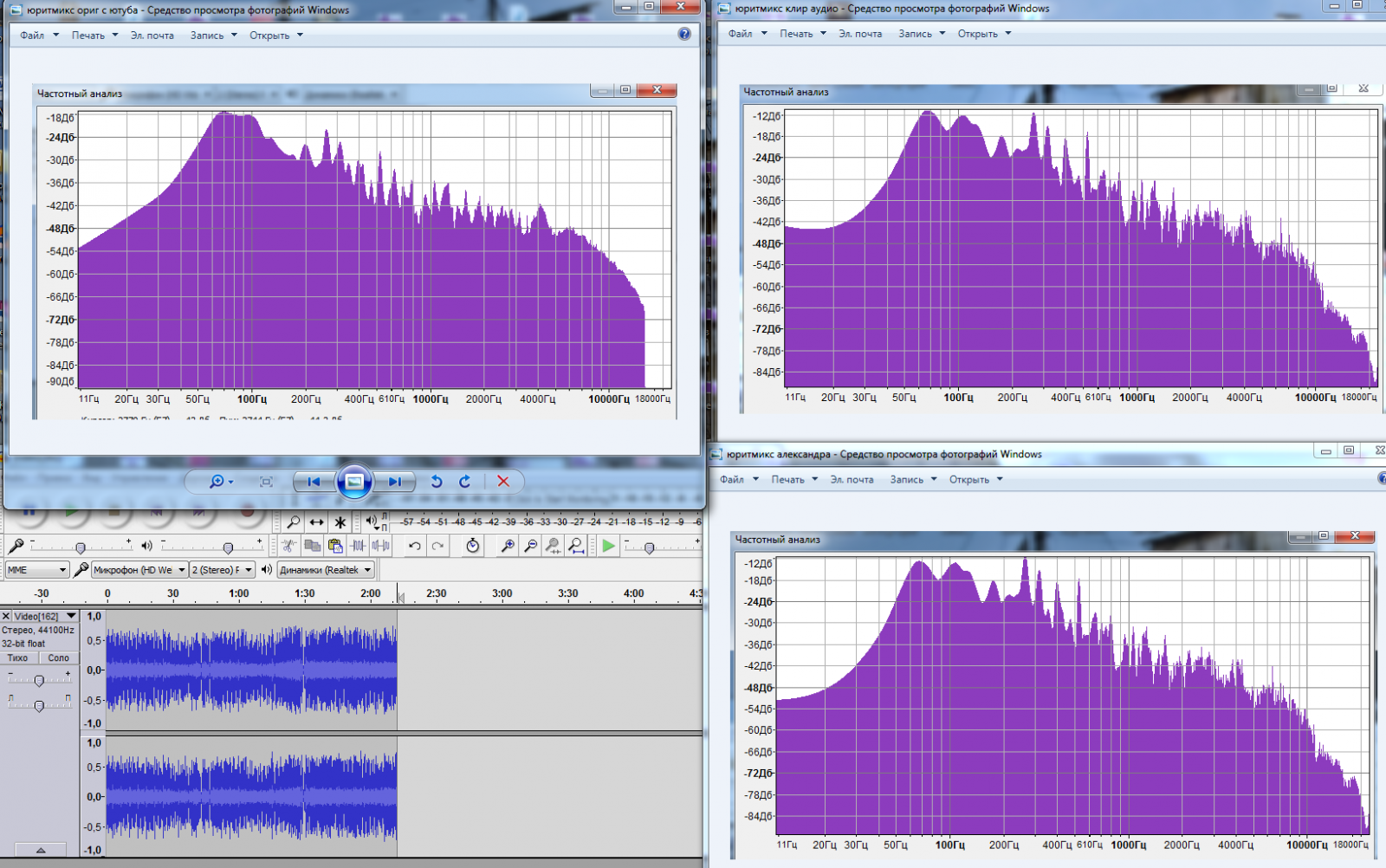
Task: Remove the Video[162] track with X
Action: [6, 616]
